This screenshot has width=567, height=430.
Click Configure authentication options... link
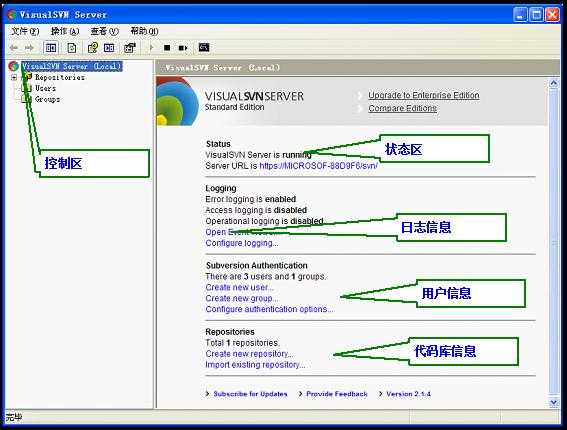click(x=269, y=309)
